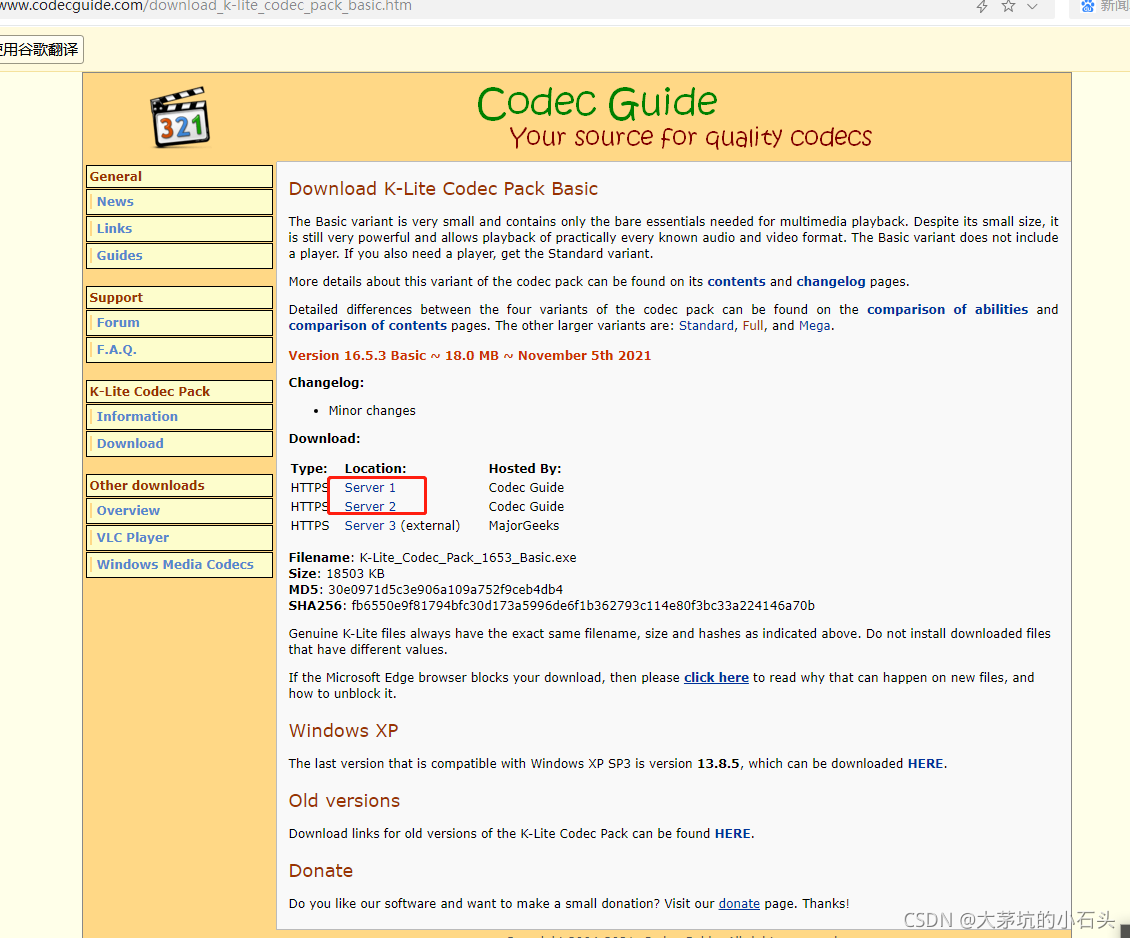
Task: Click the address bar URL
Action: [x=206, y=6]
